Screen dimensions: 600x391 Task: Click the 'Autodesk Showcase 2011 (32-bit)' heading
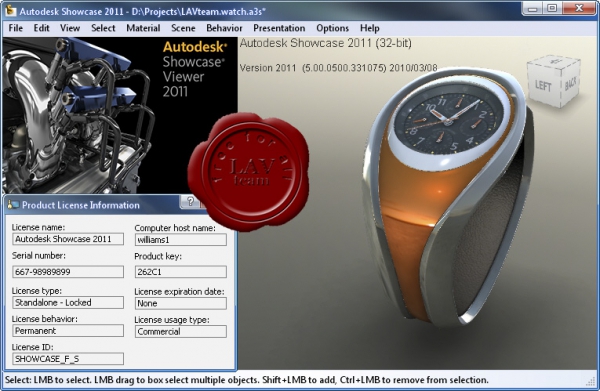click(326, 43)
